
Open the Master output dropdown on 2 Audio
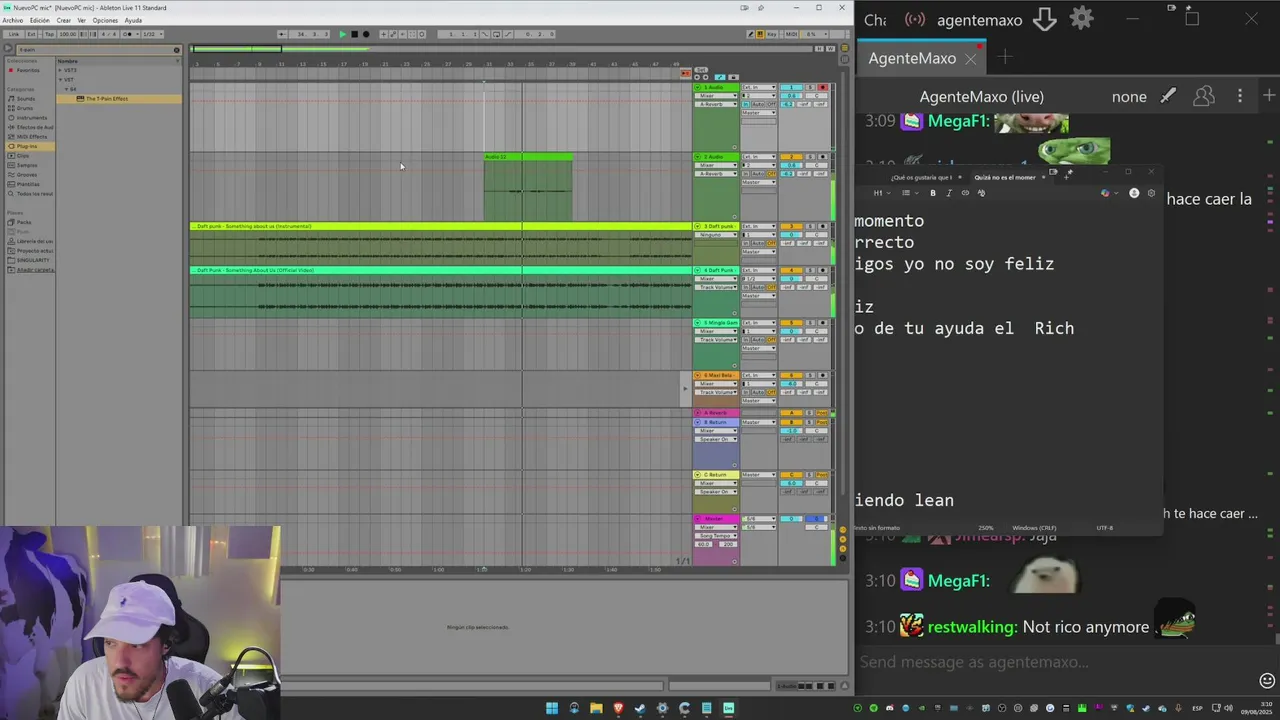759,182
